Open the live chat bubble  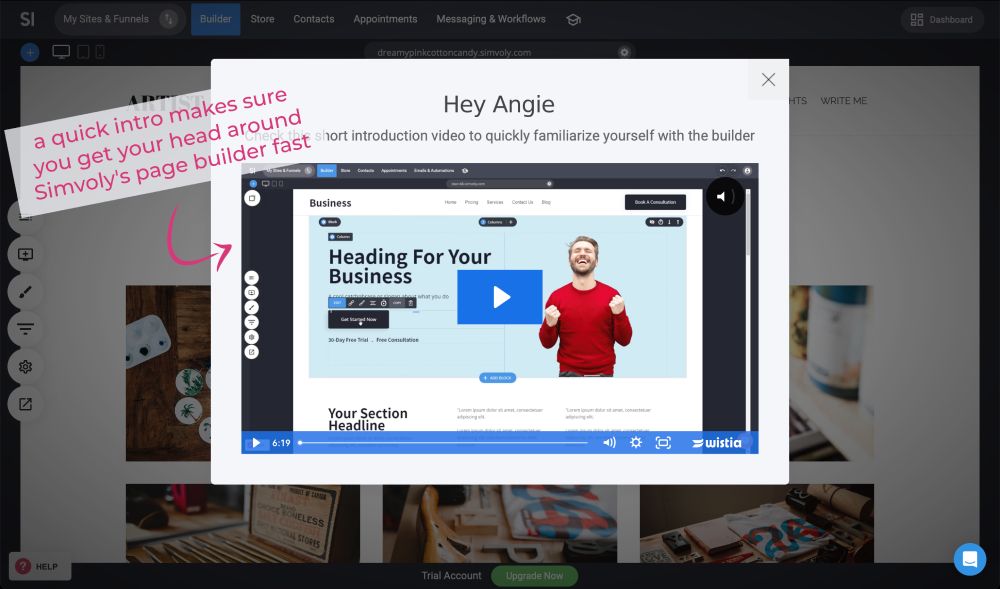pyautogui.click(x=970, y=559)
